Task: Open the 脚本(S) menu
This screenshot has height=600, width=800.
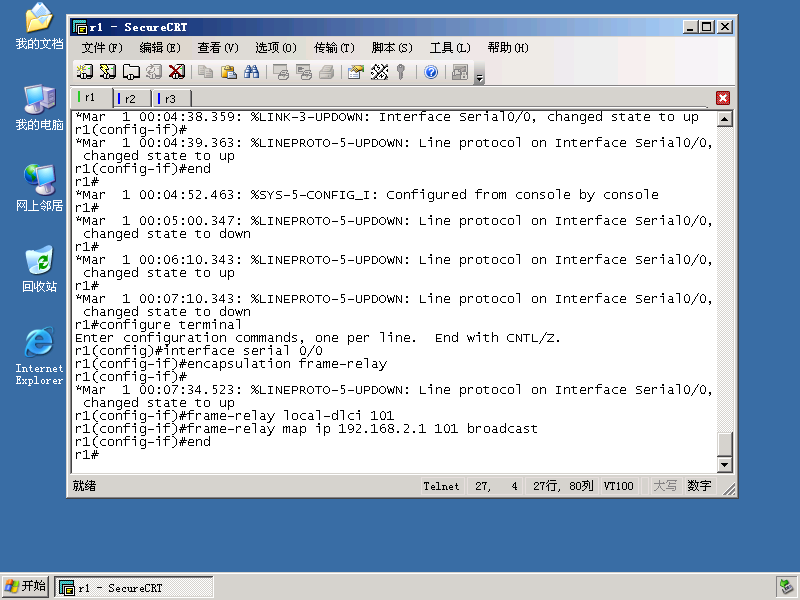Action: pos(392,48)
